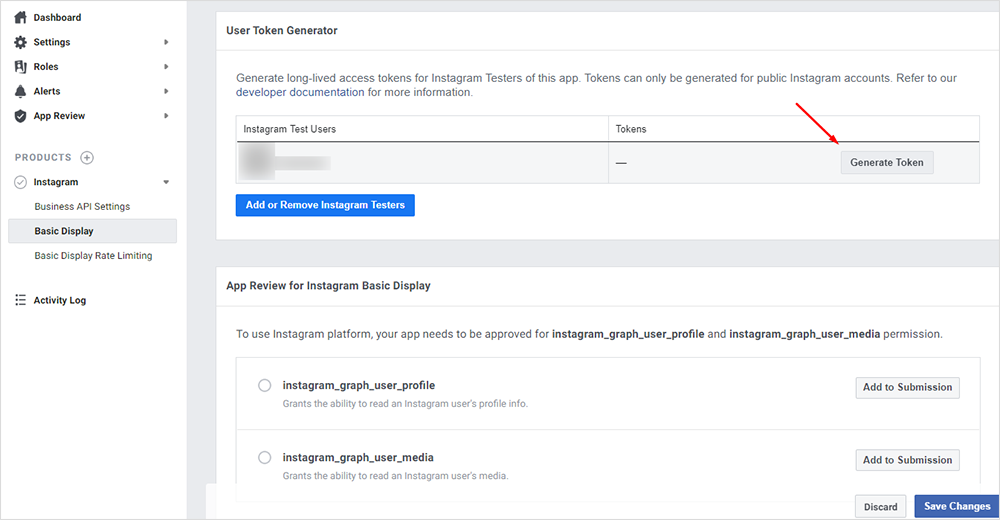Click the App Review shield icon

coord(20,115)
